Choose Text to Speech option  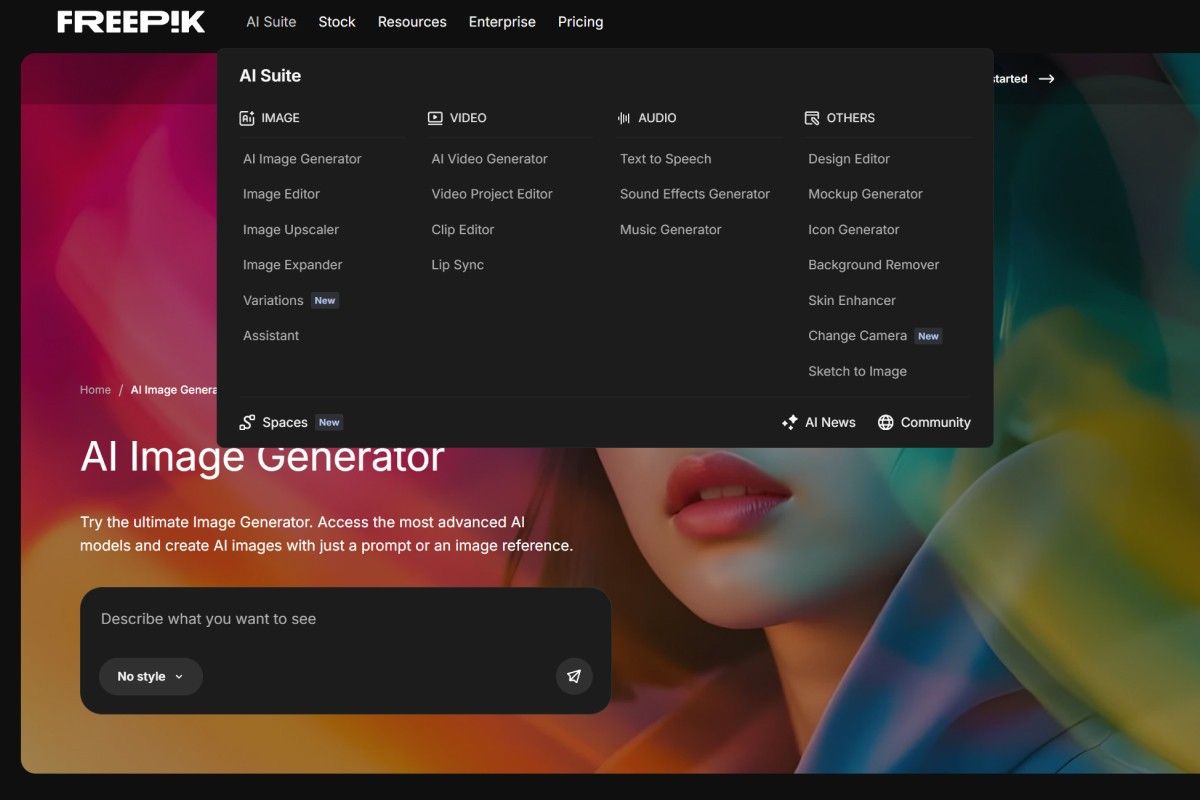[x=665, y=159]
